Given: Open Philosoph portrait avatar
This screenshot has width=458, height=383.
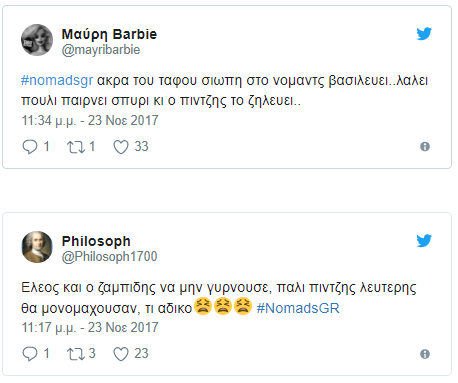Looking at the screenshot, I should [x=37, y=247].
